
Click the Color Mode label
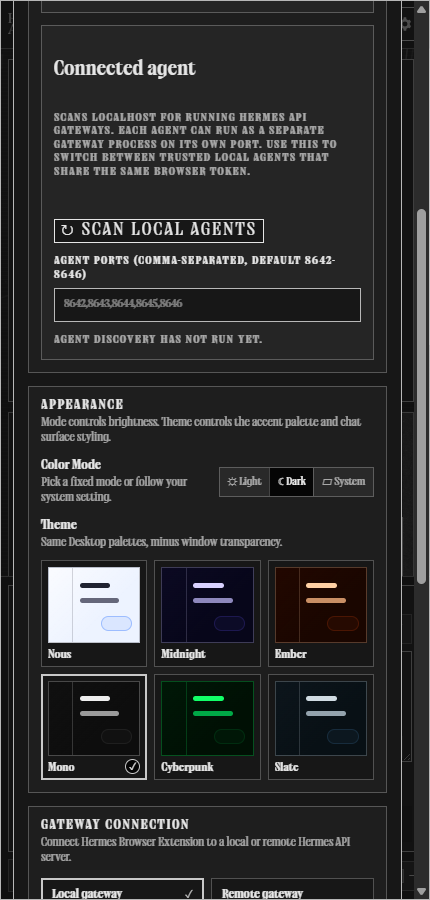pos(71,464)
